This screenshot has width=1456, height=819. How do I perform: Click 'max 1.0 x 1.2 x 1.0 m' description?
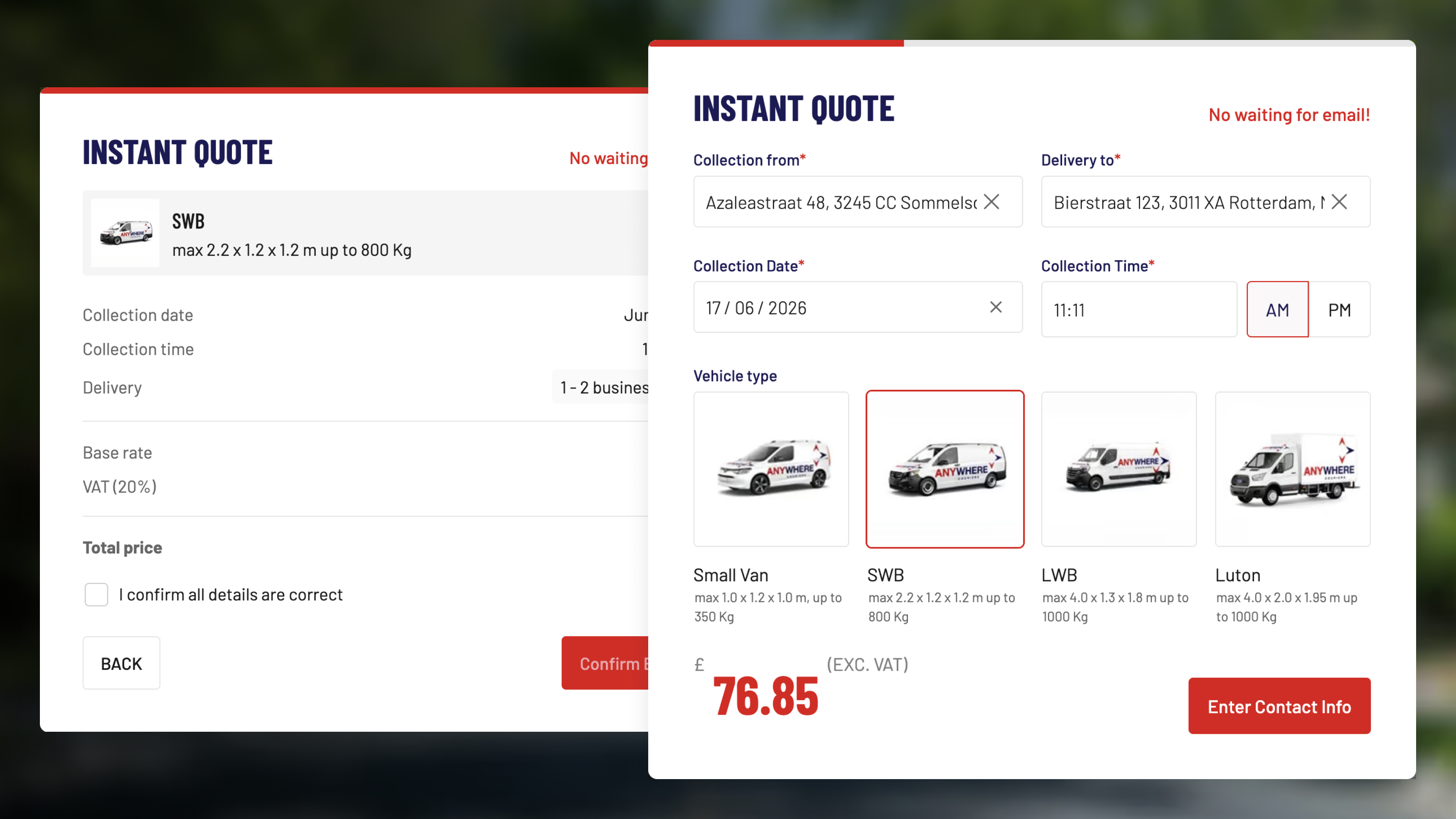click(768, 607)
